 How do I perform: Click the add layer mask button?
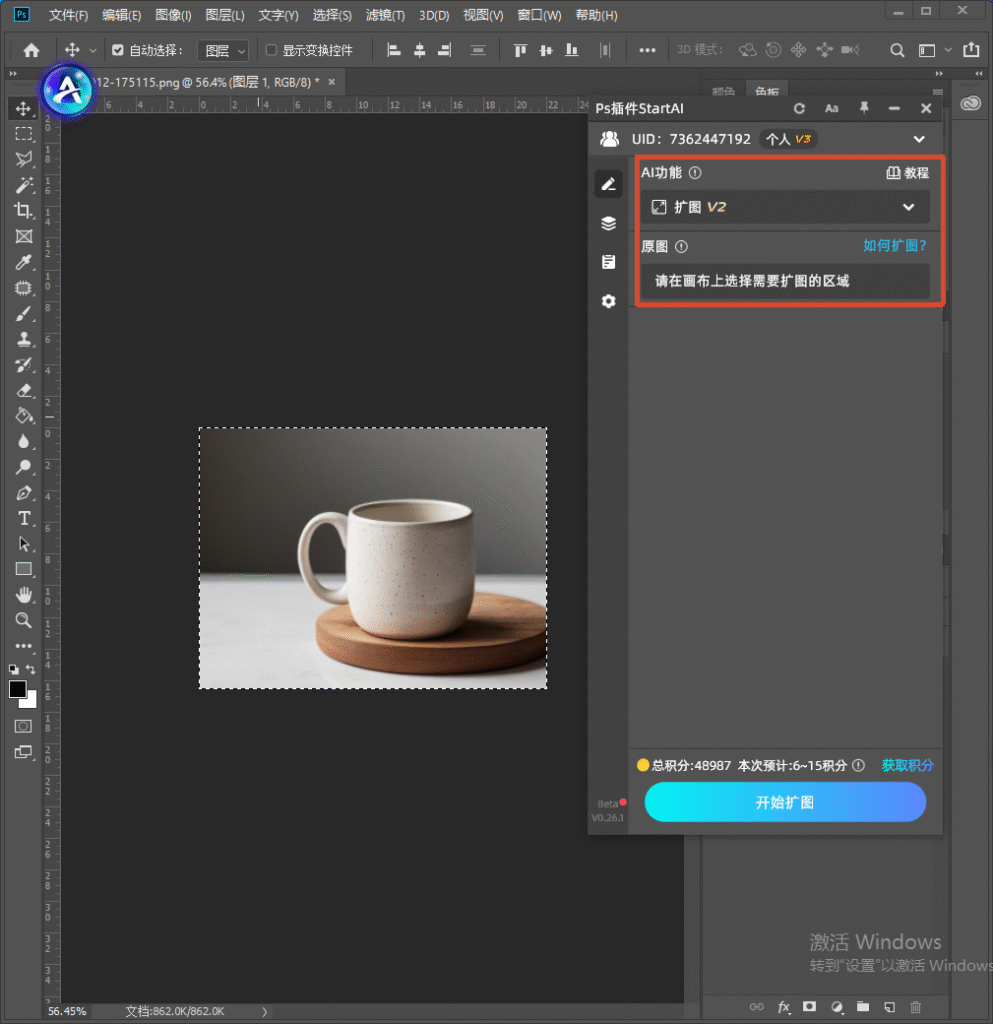point(810,1006)
